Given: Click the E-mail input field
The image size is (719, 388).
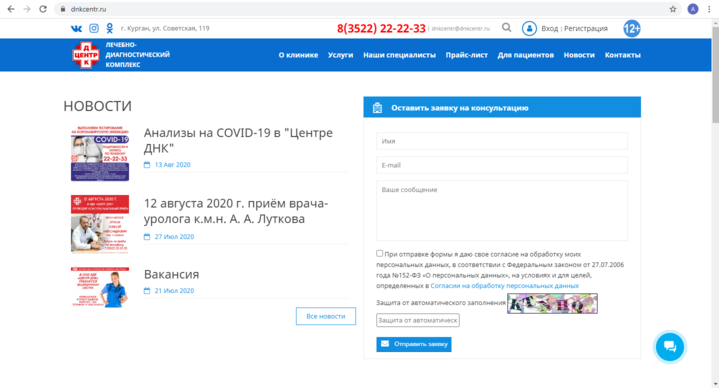Looking at the screenshot, I should point(502,165).
